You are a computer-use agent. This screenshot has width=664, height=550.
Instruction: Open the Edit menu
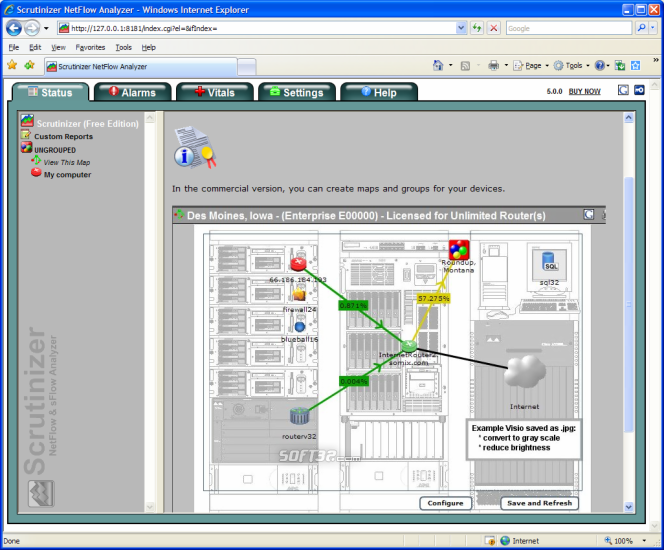coord(35,47)
